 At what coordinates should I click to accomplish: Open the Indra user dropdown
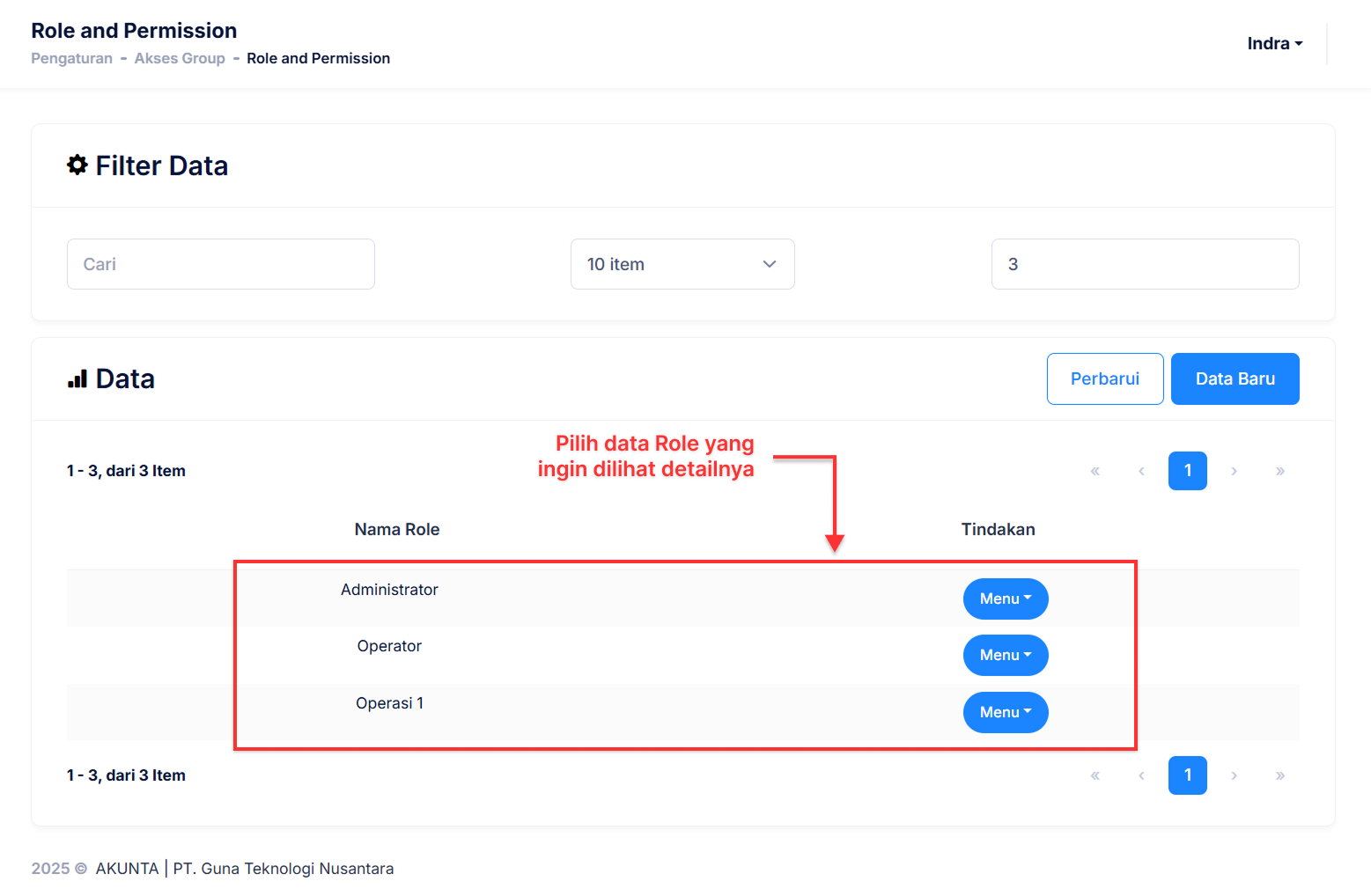coord(1274,43)
